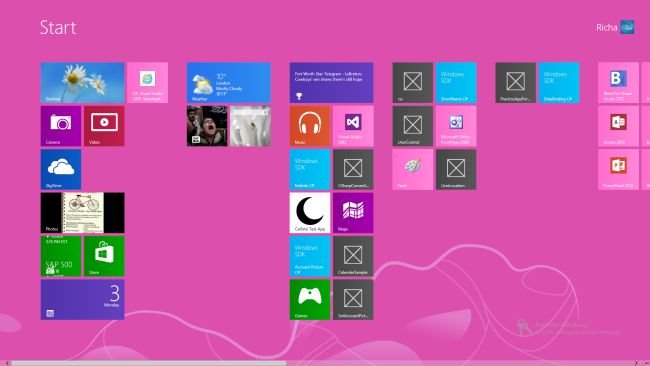Open the UserControl placeholder tile
Image resolution: width=650 pixels, height=366 pixels.
pyautogui.click(x=413, y=126)
